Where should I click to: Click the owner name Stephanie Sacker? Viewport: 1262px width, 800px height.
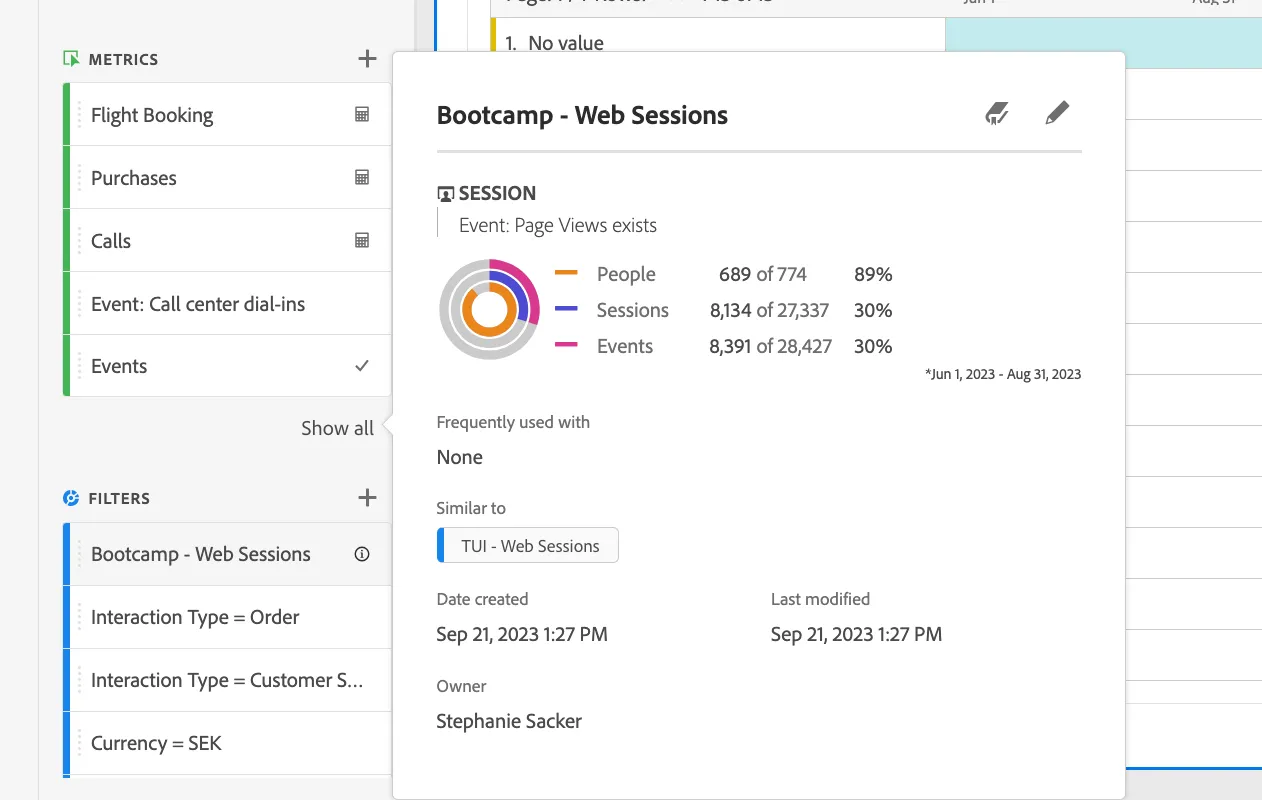[509, 721]
